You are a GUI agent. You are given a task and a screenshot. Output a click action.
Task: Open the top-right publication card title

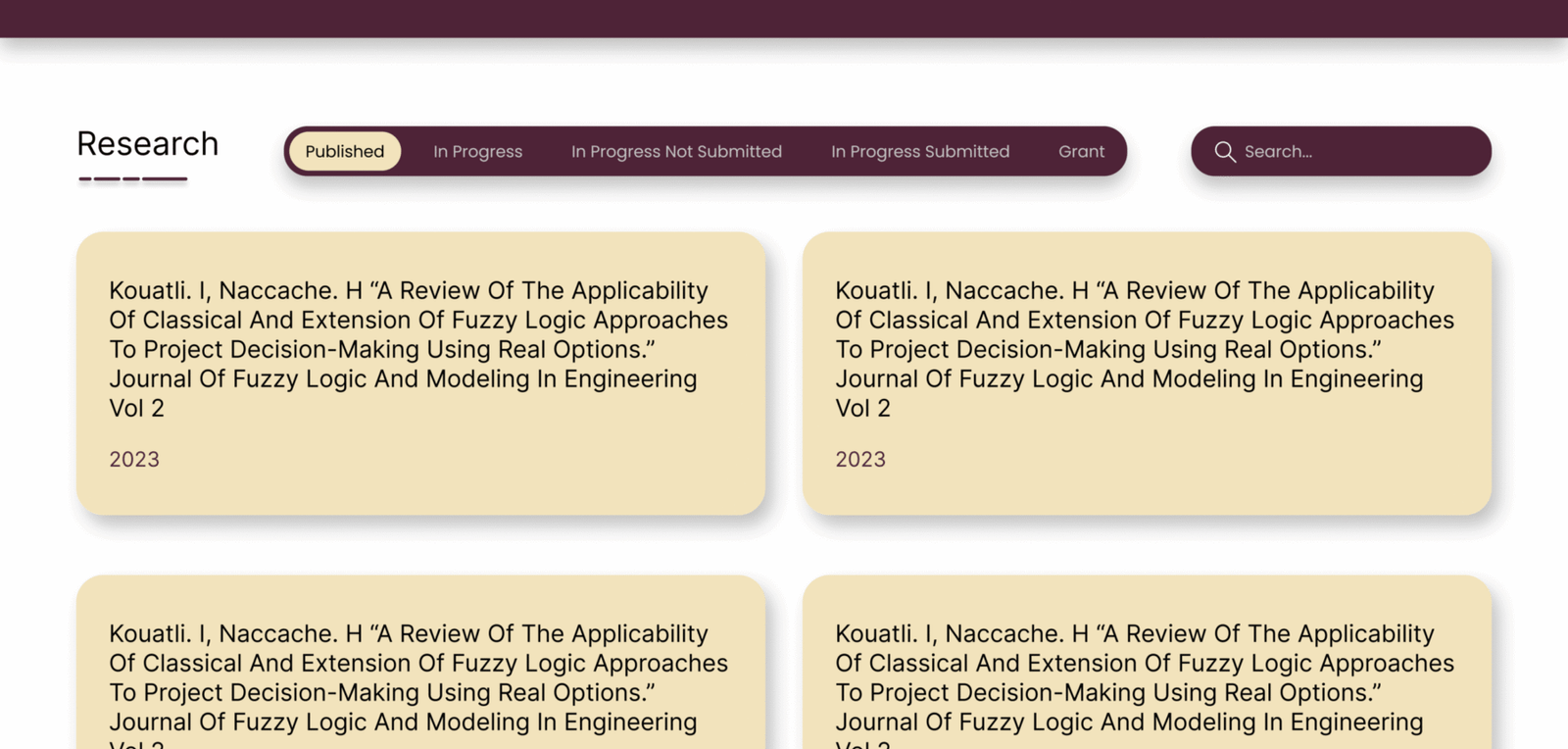point(1145,334)
